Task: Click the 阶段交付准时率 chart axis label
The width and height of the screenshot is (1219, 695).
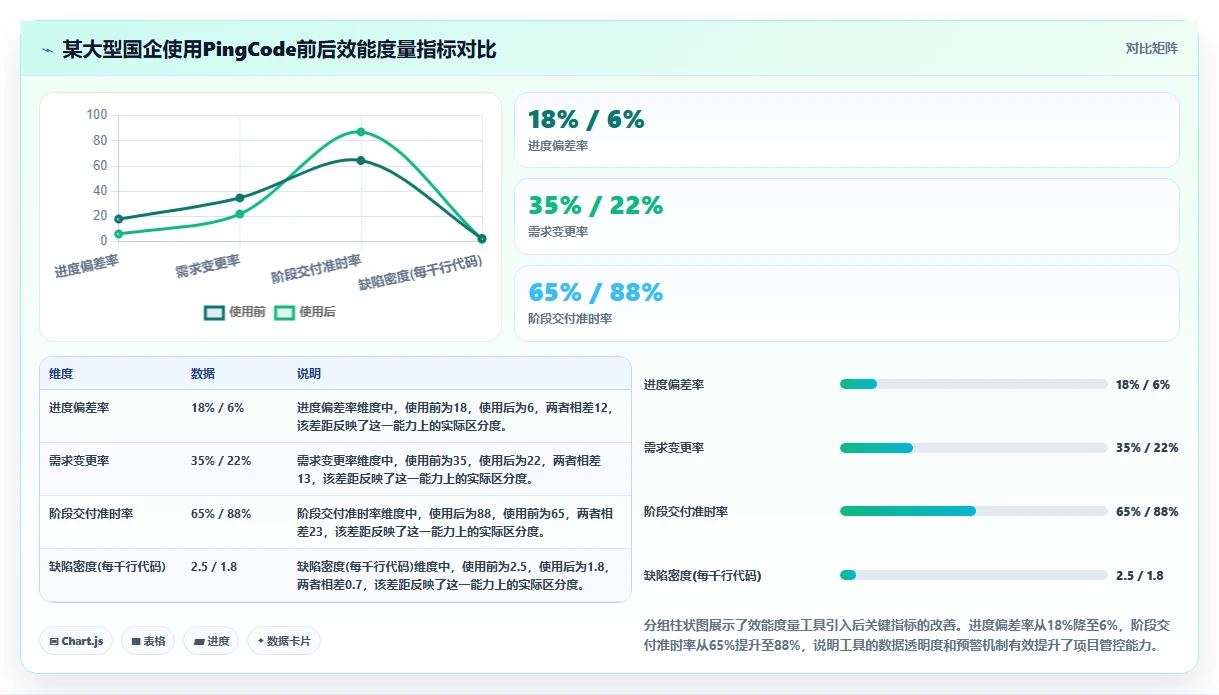Action: 316,269
